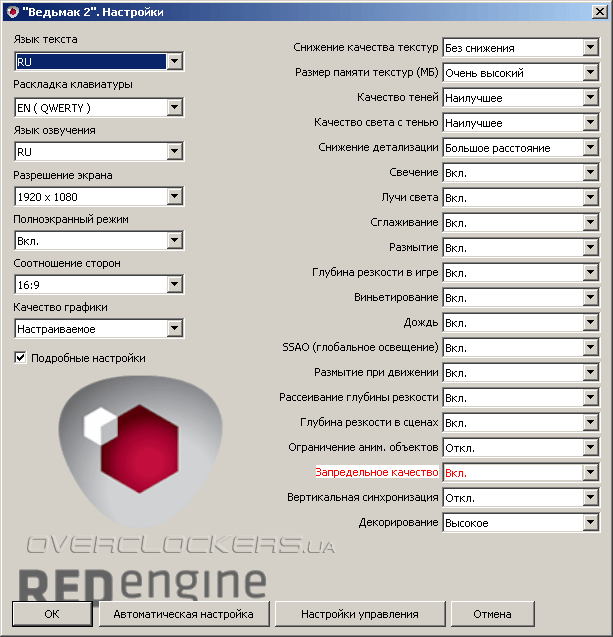
Task: Open the Качество теней dropdown
Action: 521,98
